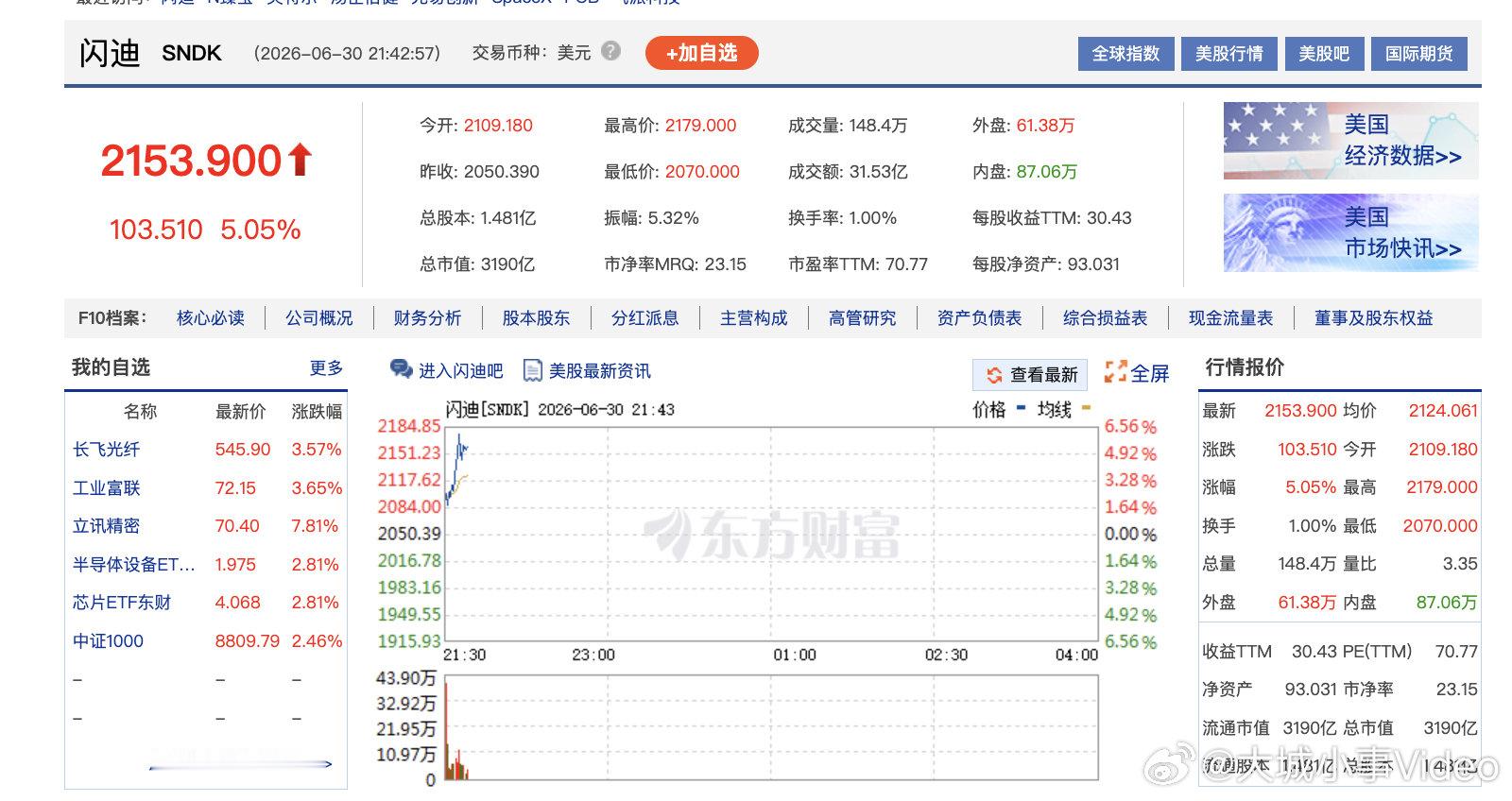
Task: Open 董事及股东权益 F10 tab
Action: (x=1373, y=318)
